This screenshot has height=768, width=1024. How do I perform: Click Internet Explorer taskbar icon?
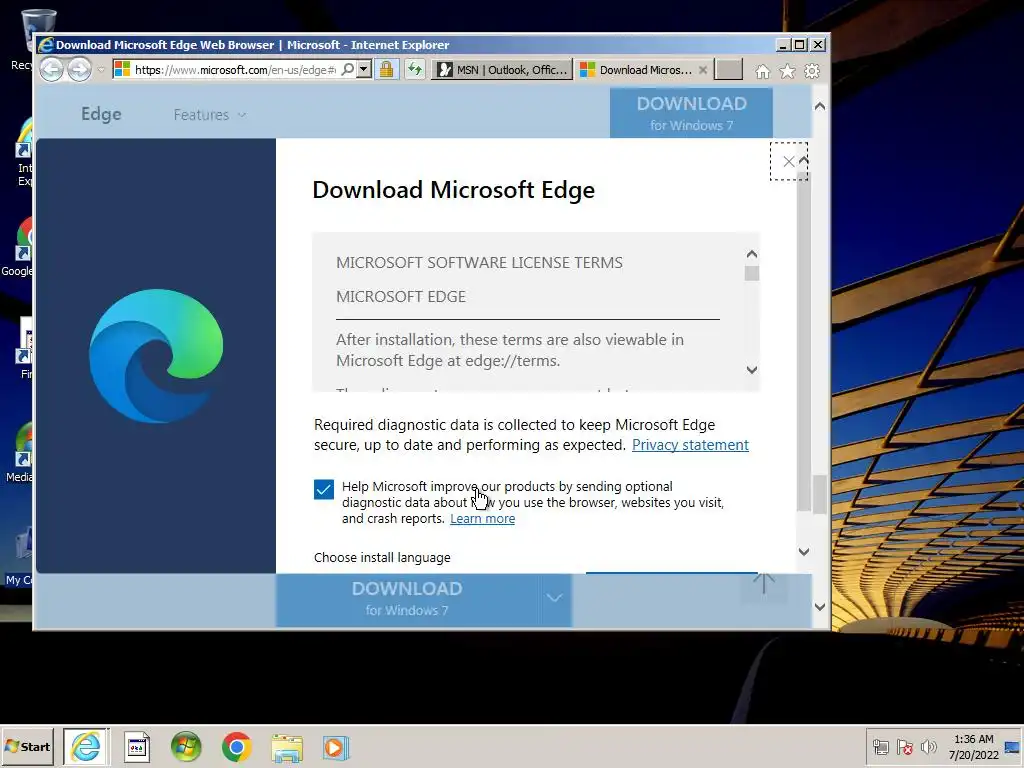[x=86, y=746]
